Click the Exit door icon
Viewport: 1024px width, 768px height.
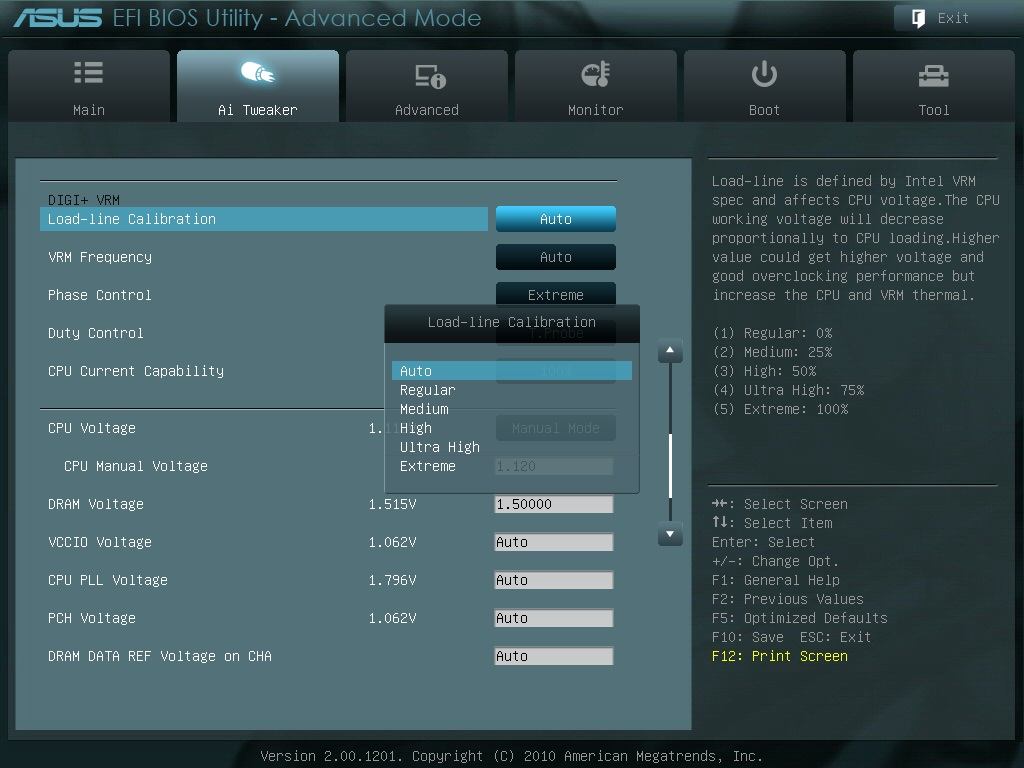(918, 18)
